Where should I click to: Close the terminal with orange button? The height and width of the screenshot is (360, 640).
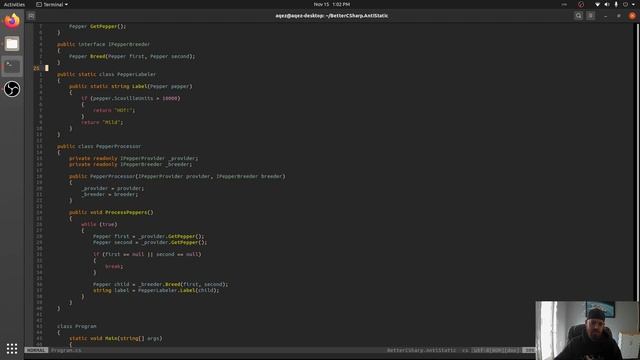(x=632, y=16)
